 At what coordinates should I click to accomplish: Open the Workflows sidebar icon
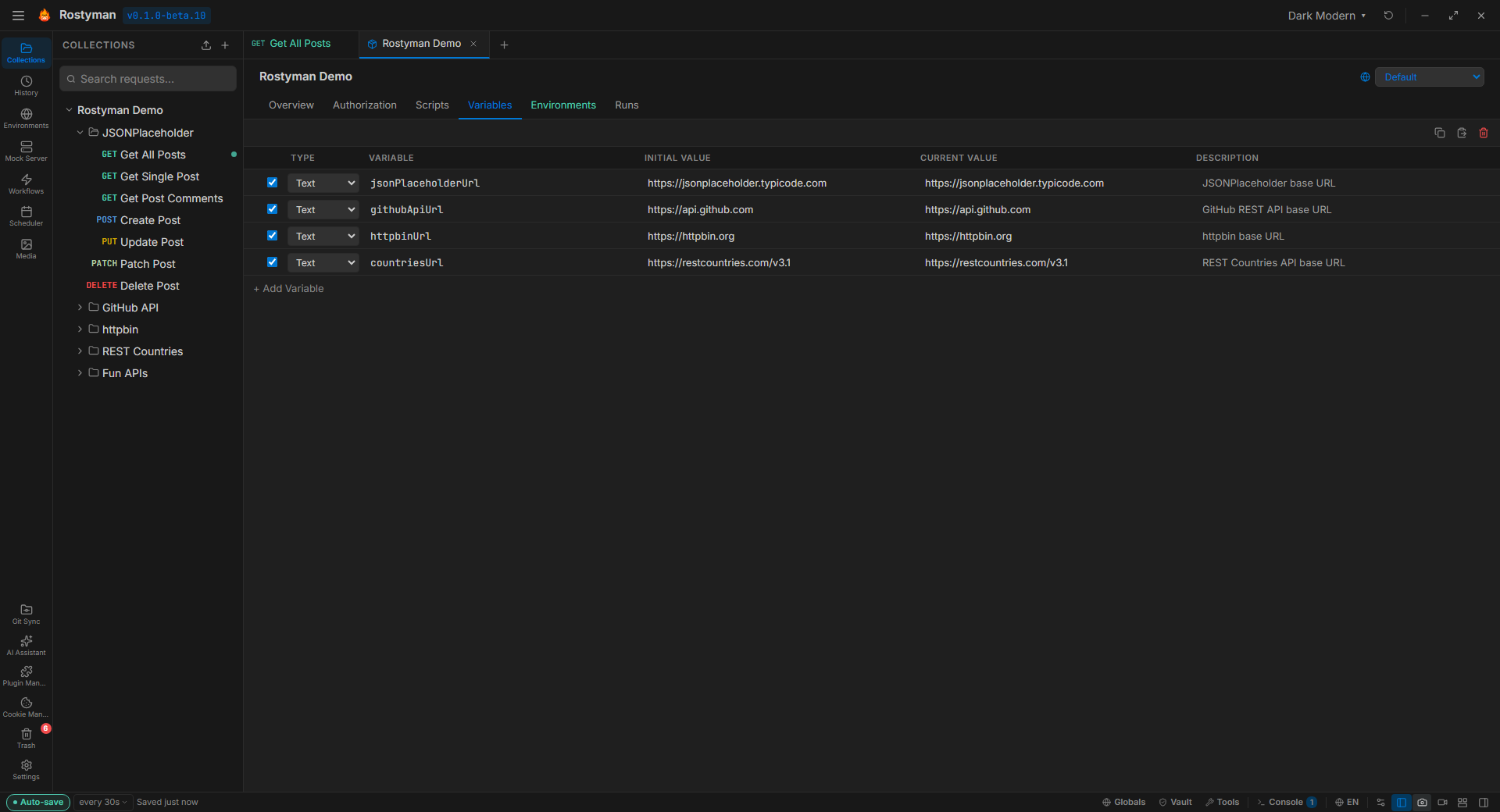(26, 183)
